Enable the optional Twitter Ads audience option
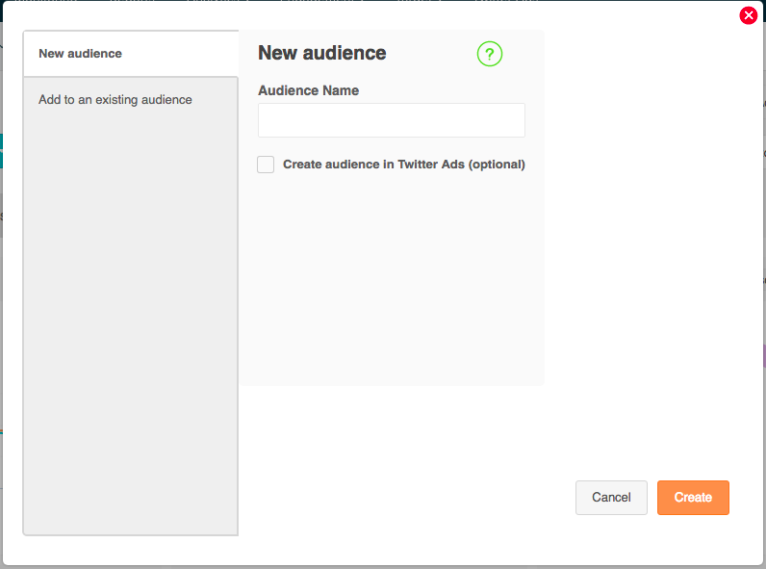Image resolution: width=766 pixels, height=569 pixels. (265, 164)
